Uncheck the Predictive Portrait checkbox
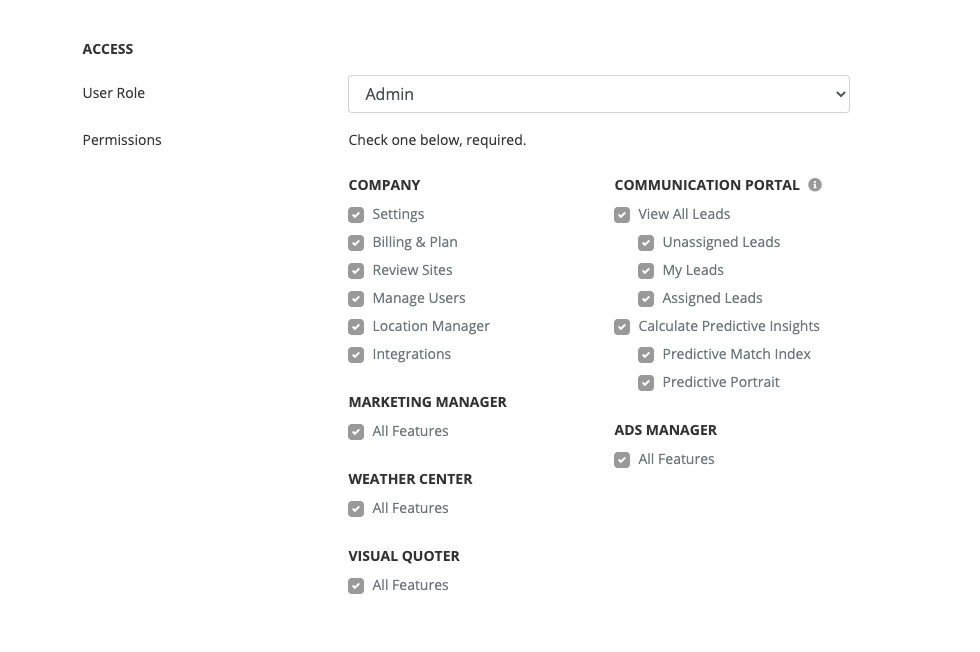Viewport: 980px width, 652px height. click(646, 383)
